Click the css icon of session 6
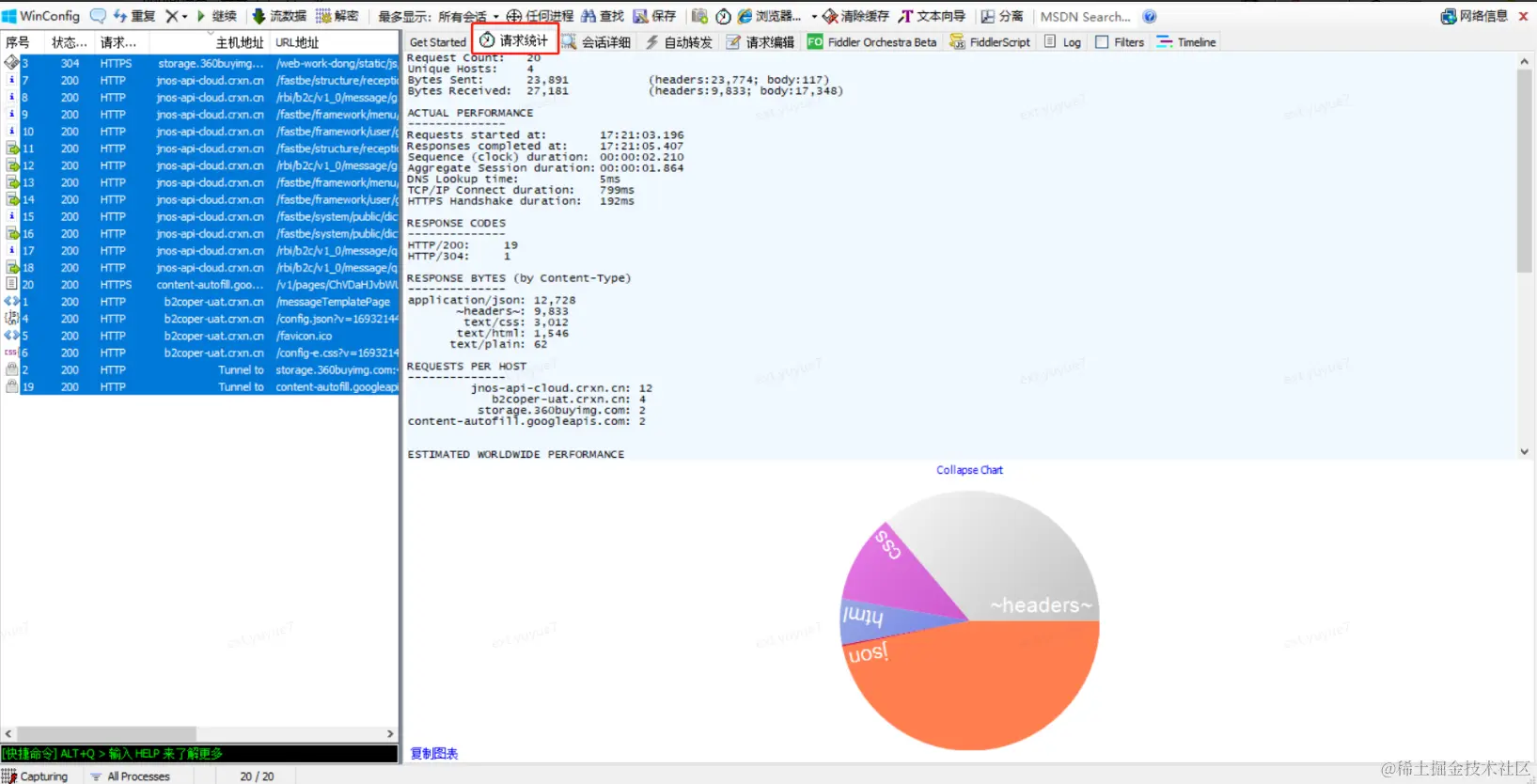The width and height of the screenshot is (1537, 784). pos(11,353)
